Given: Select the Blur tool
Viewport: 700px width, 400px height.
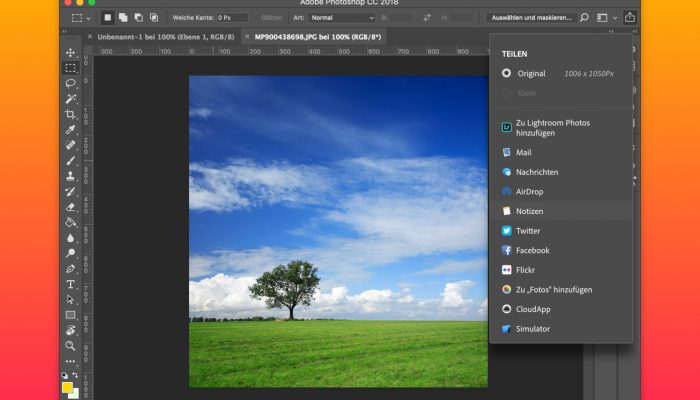Looking at the screenshot, I should coord(71,238).
